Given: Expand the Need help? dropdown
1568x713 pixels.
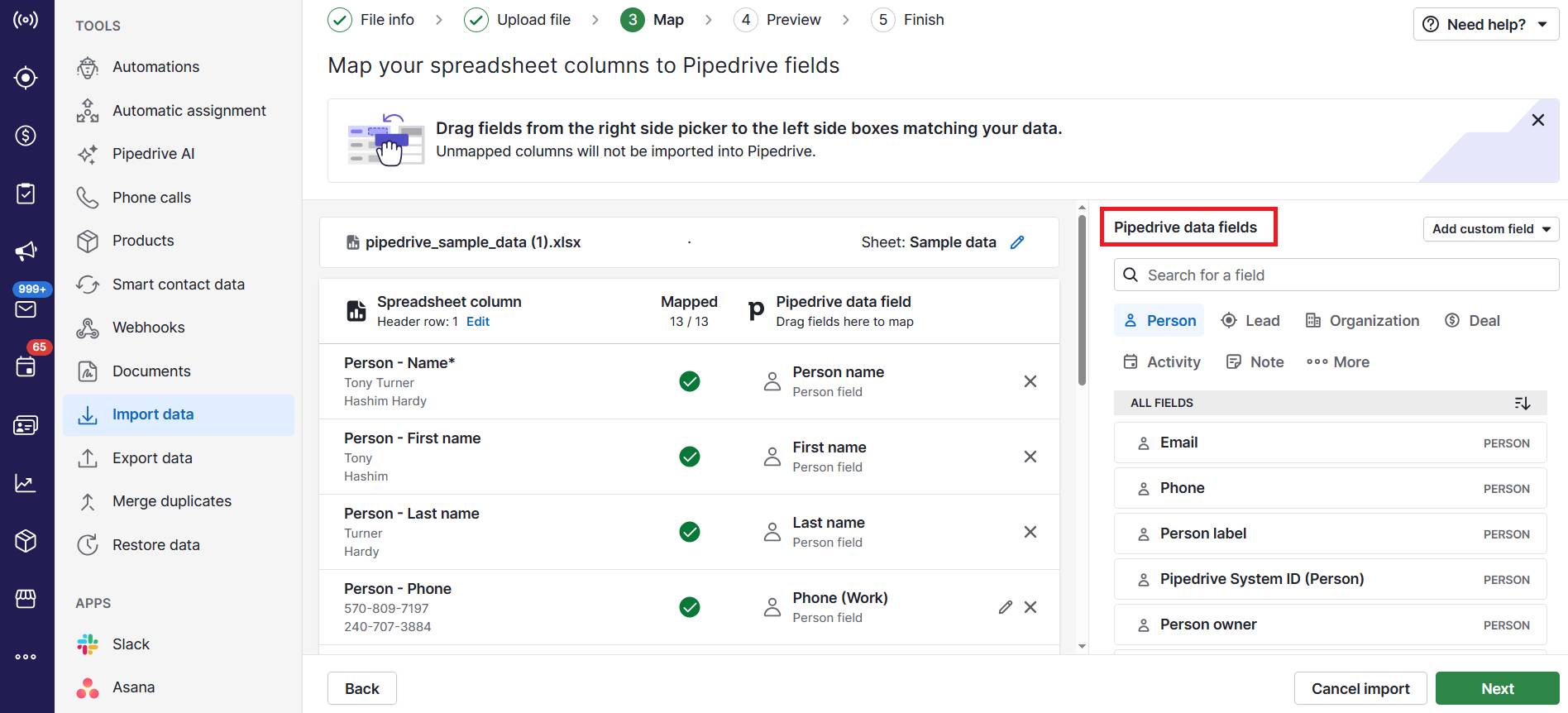Looking at the screenshot, I should click(1485, 25).
